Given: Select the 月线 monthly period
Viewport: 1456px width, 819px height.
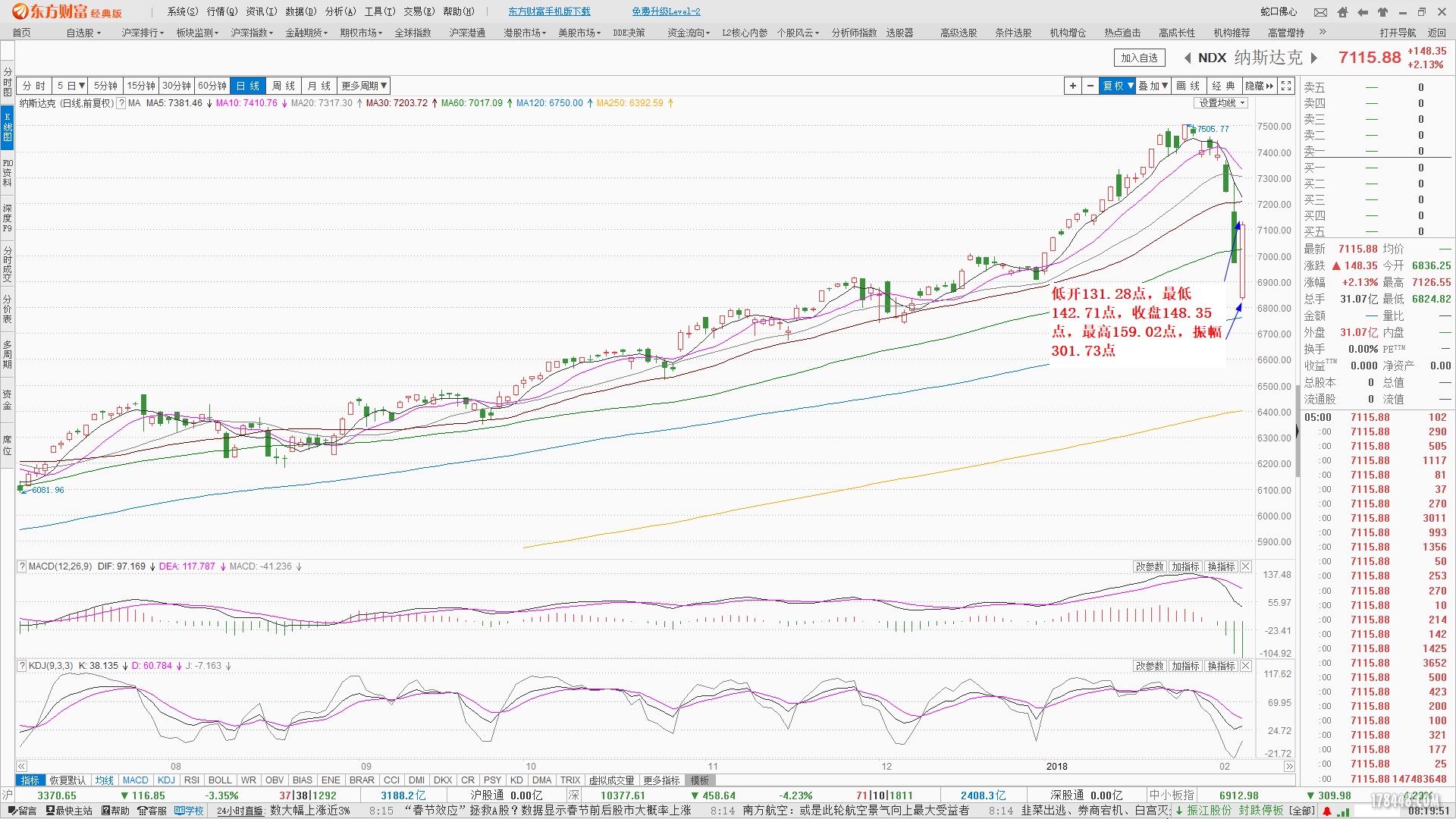Looking at the screenshot, I should 319,86.
